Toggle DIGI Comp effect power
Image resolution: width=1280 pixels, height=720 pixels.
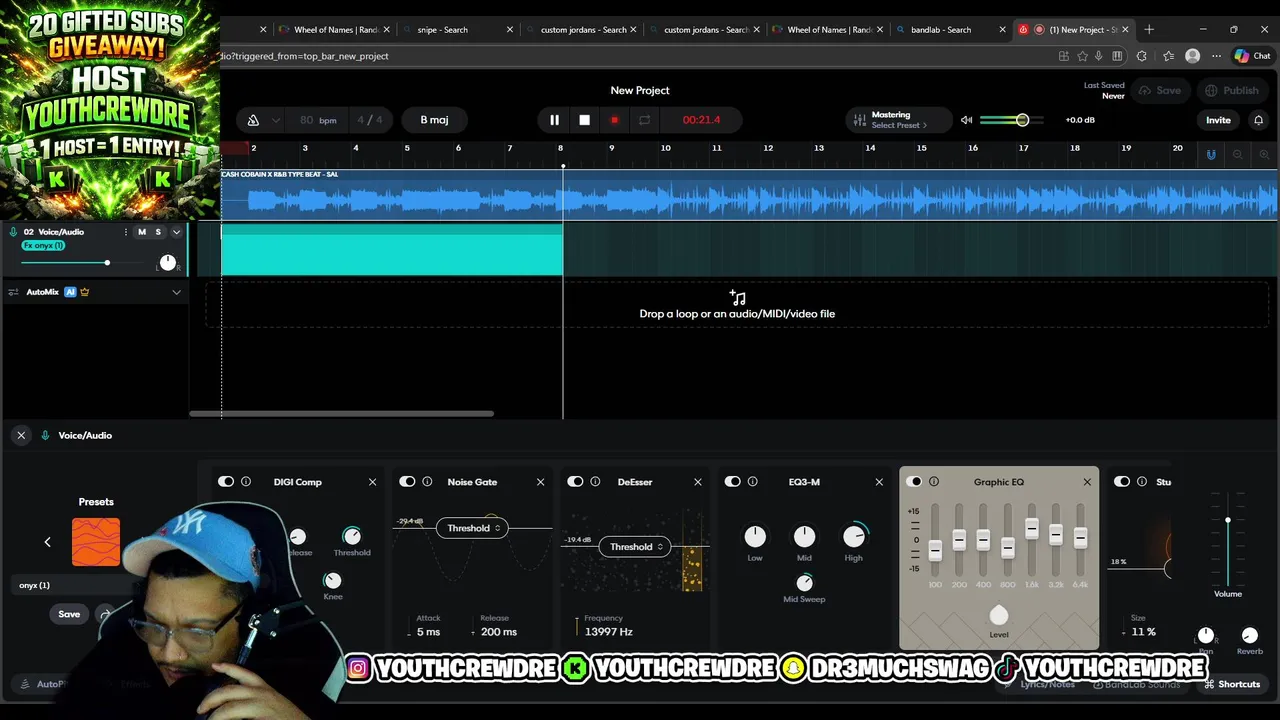[226, 482]
